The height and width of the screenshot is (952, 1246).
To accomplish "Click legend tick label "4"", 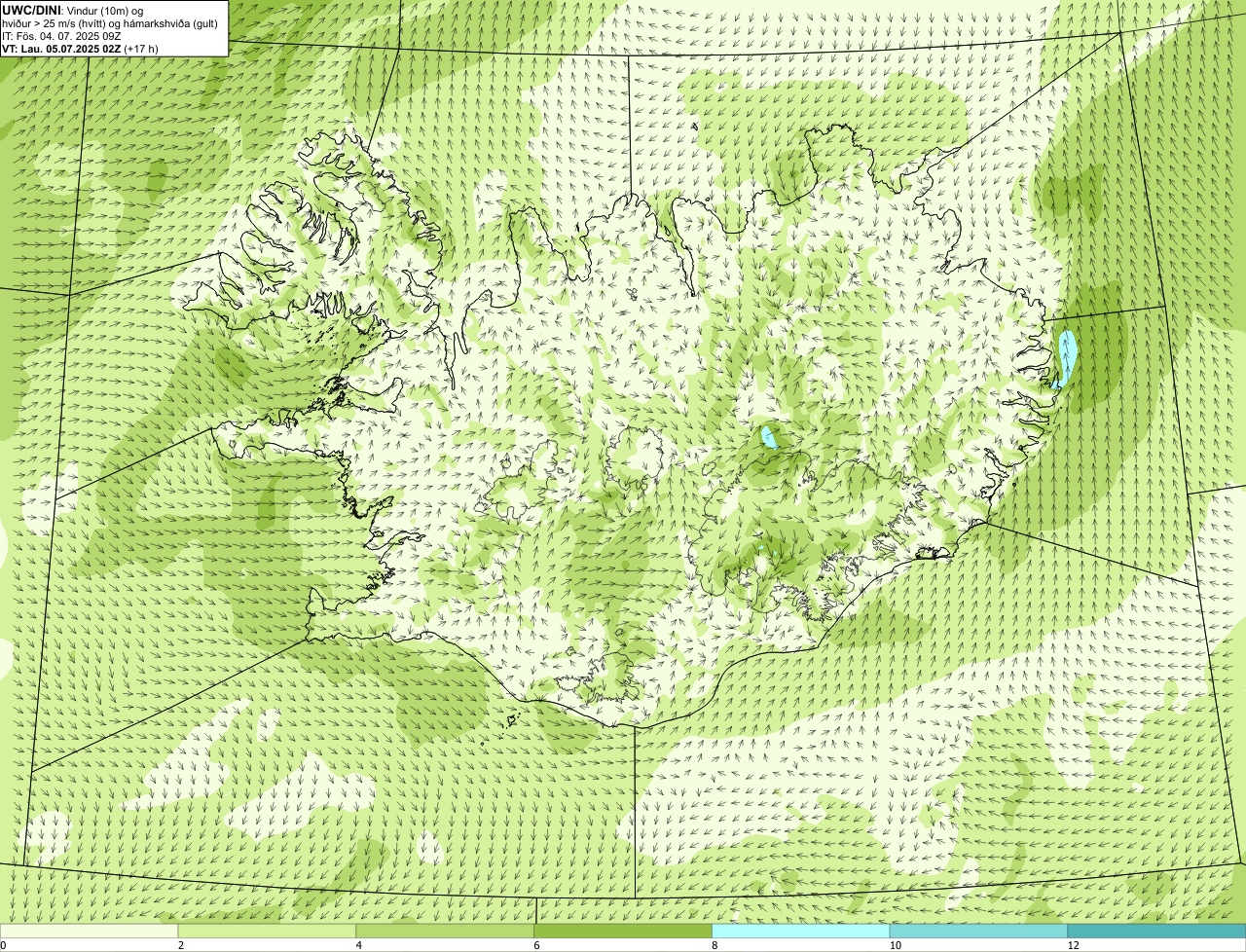I will (358, 945).
